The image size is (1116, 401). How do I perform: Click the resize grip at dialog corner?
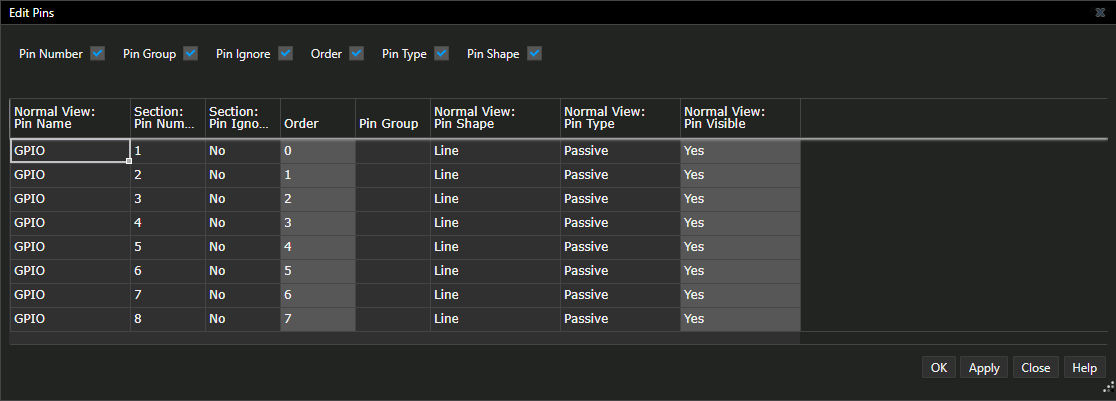[1107, 387]
